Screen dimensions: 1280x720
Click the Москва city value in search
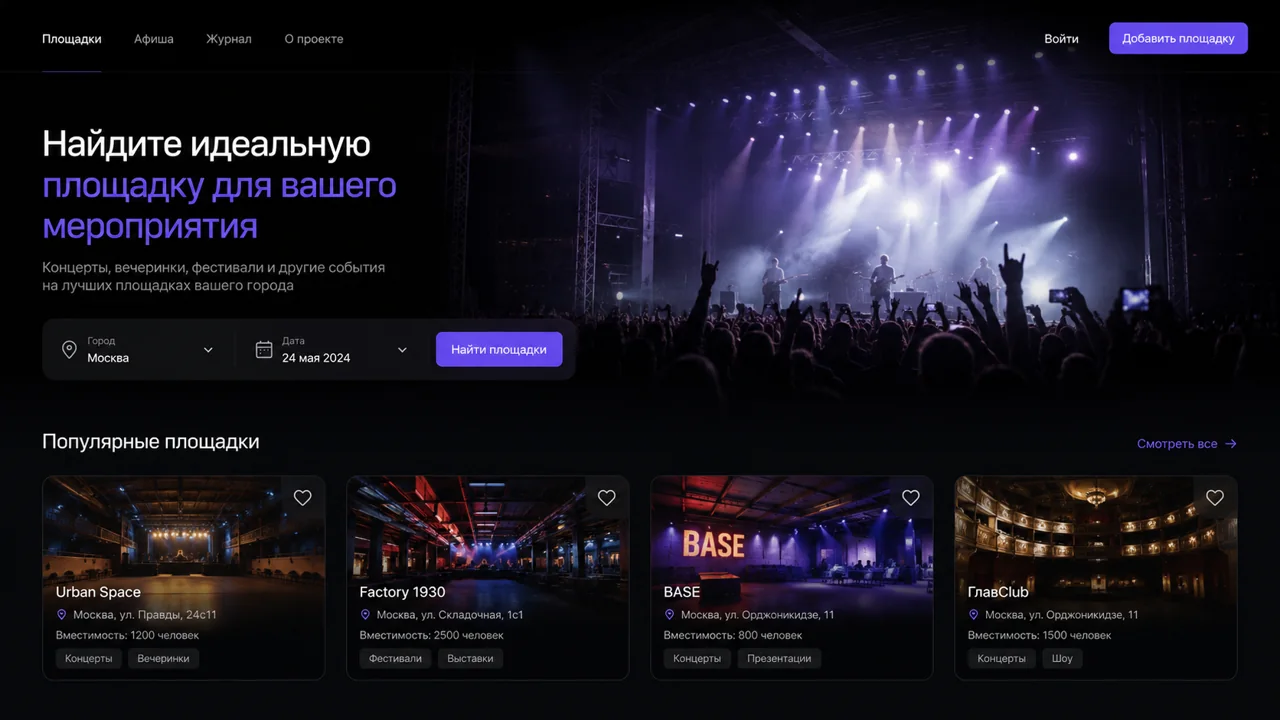[108, 358]
